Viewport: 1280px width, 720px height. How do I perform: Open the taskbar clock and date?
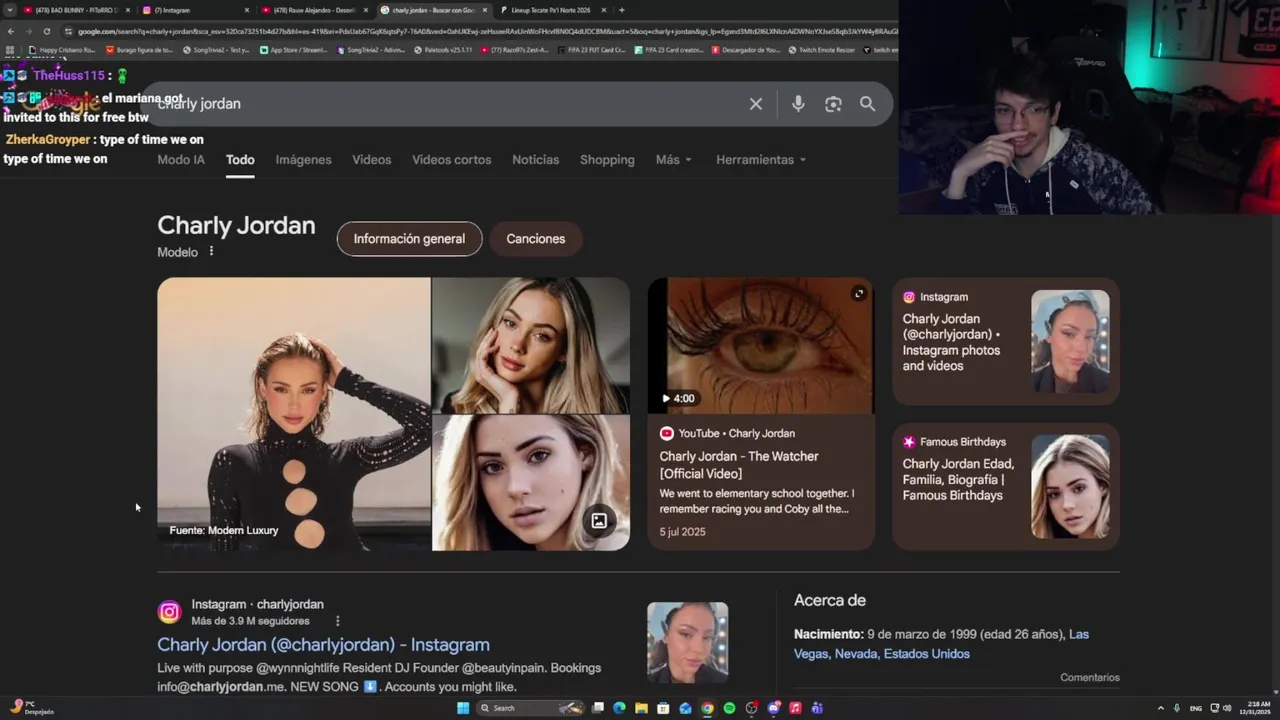(x=1255, y=708)
